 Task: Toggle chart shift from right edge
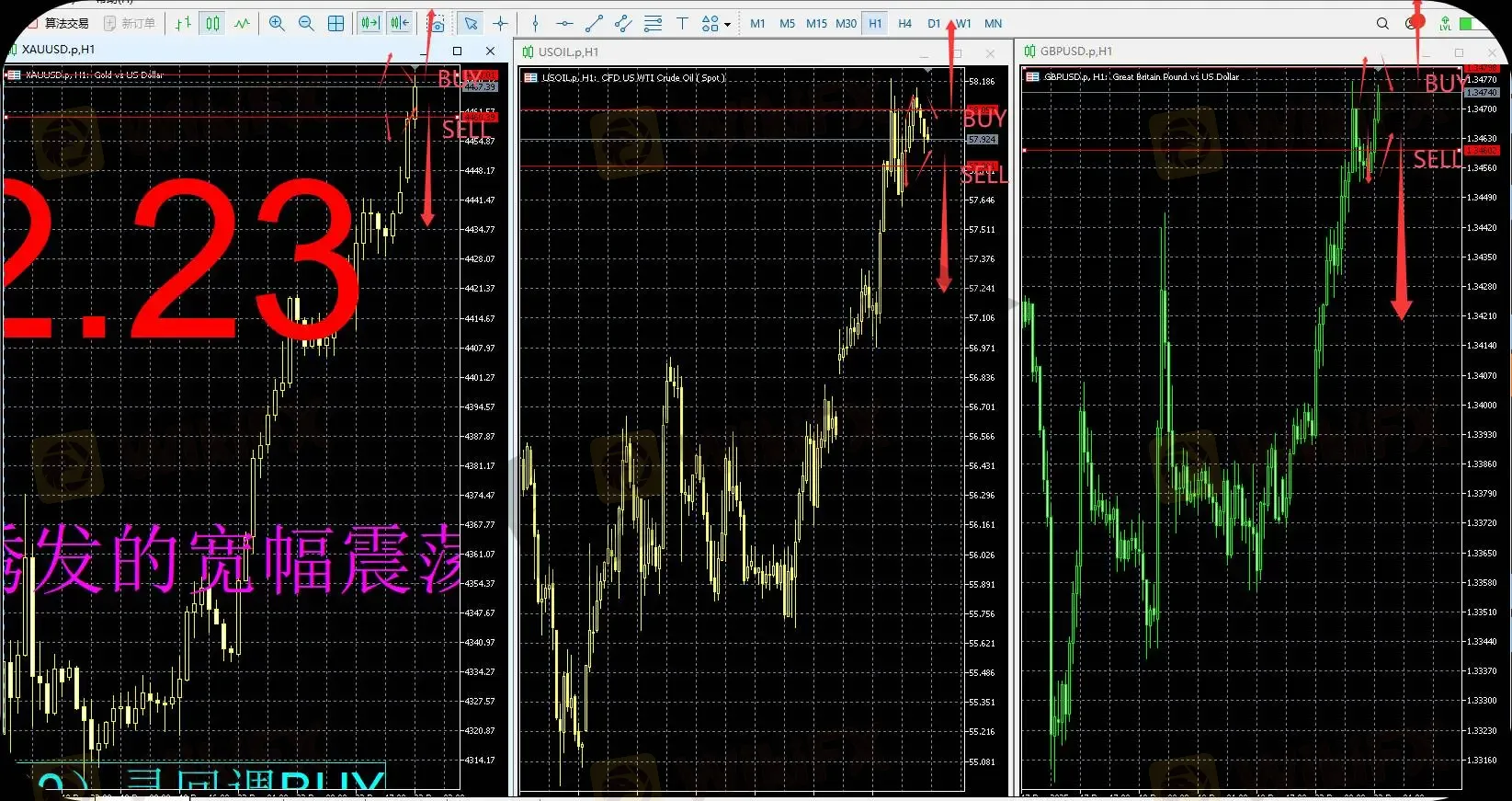point(399,24)
